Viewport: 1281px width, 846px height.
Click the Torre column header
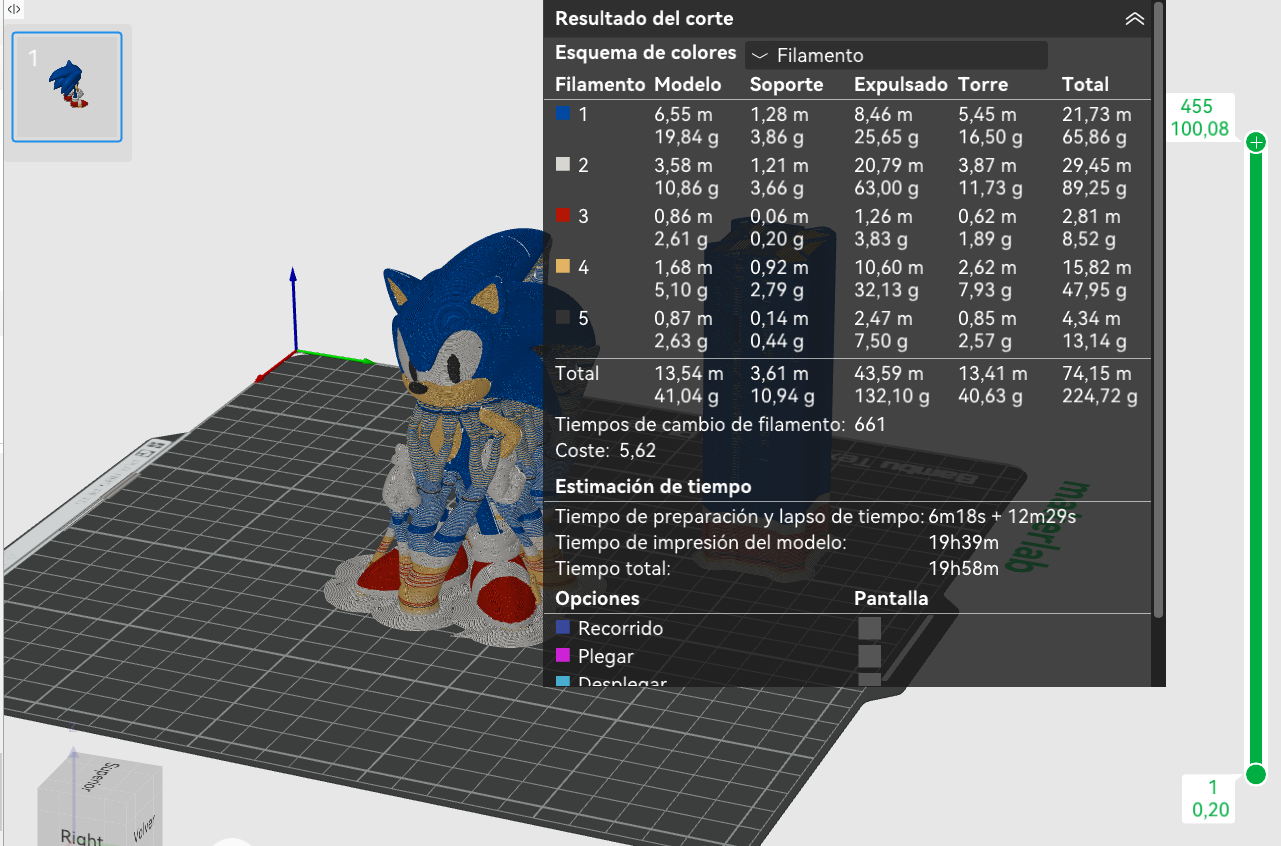(982, 85)
